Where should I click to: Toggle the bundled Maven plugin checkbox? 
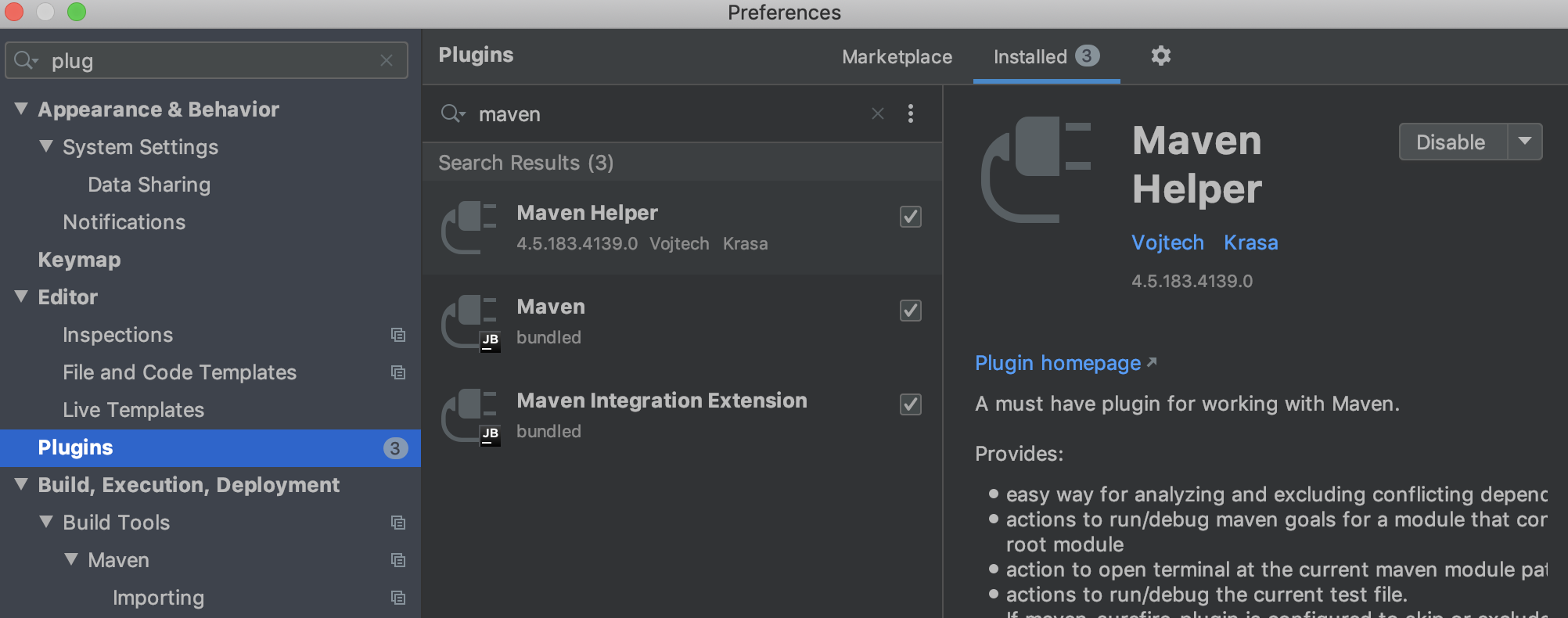910,311
